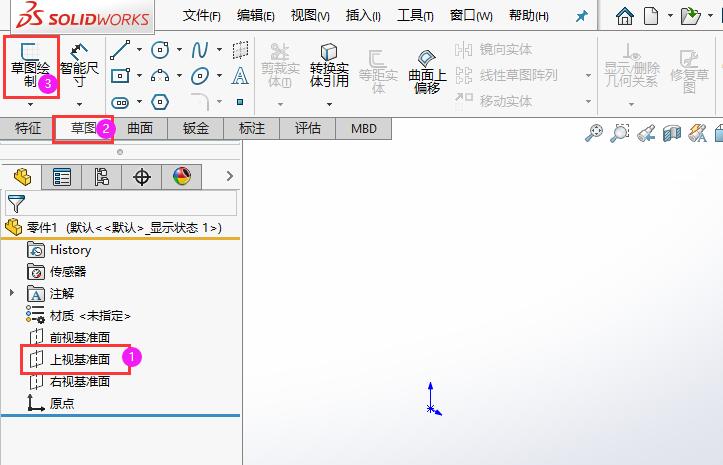Select the 传感器 tree item
The height and width of the screenshot is (465, 723).
tap(56, 272)
